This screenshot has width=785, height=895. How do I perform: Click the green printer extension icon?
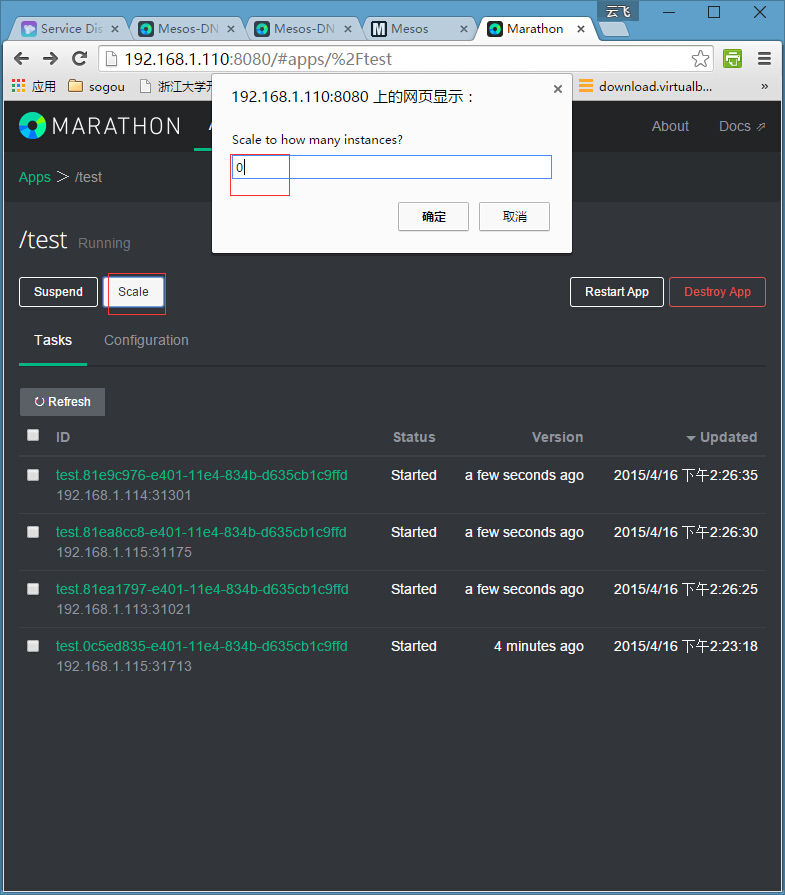(732, 58)
